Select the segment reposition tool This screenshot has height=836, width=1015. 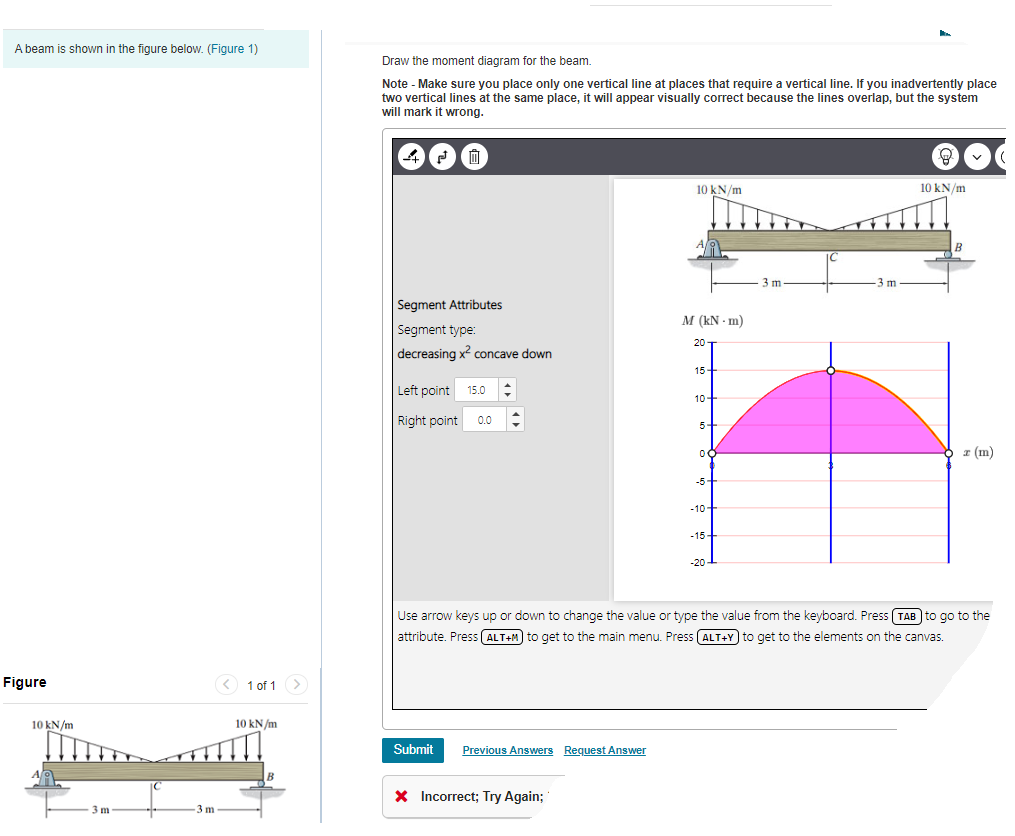[443, 156]
